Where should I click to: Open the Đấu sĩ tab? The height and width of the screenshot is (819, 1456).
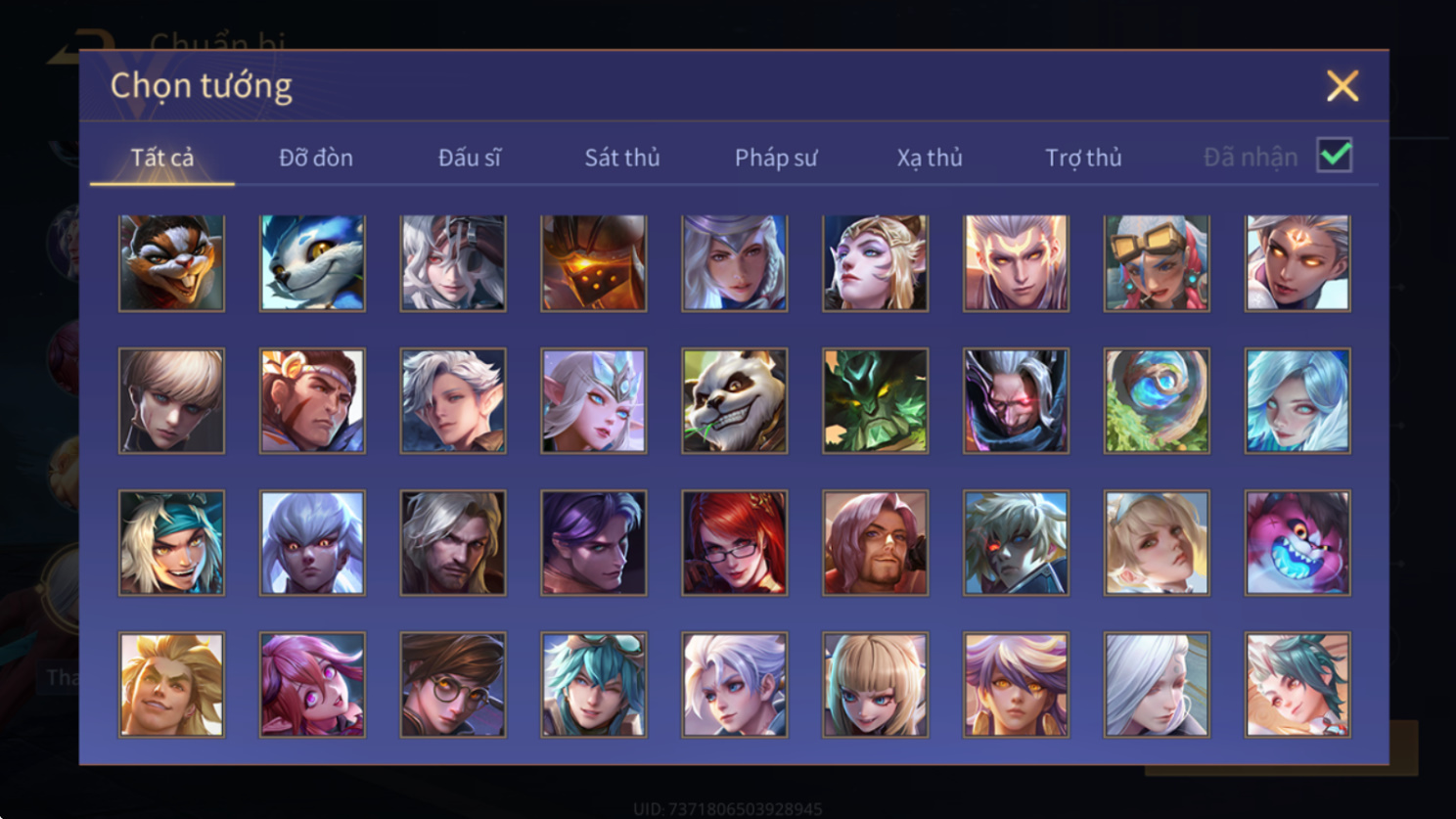[x=470, y=158]
